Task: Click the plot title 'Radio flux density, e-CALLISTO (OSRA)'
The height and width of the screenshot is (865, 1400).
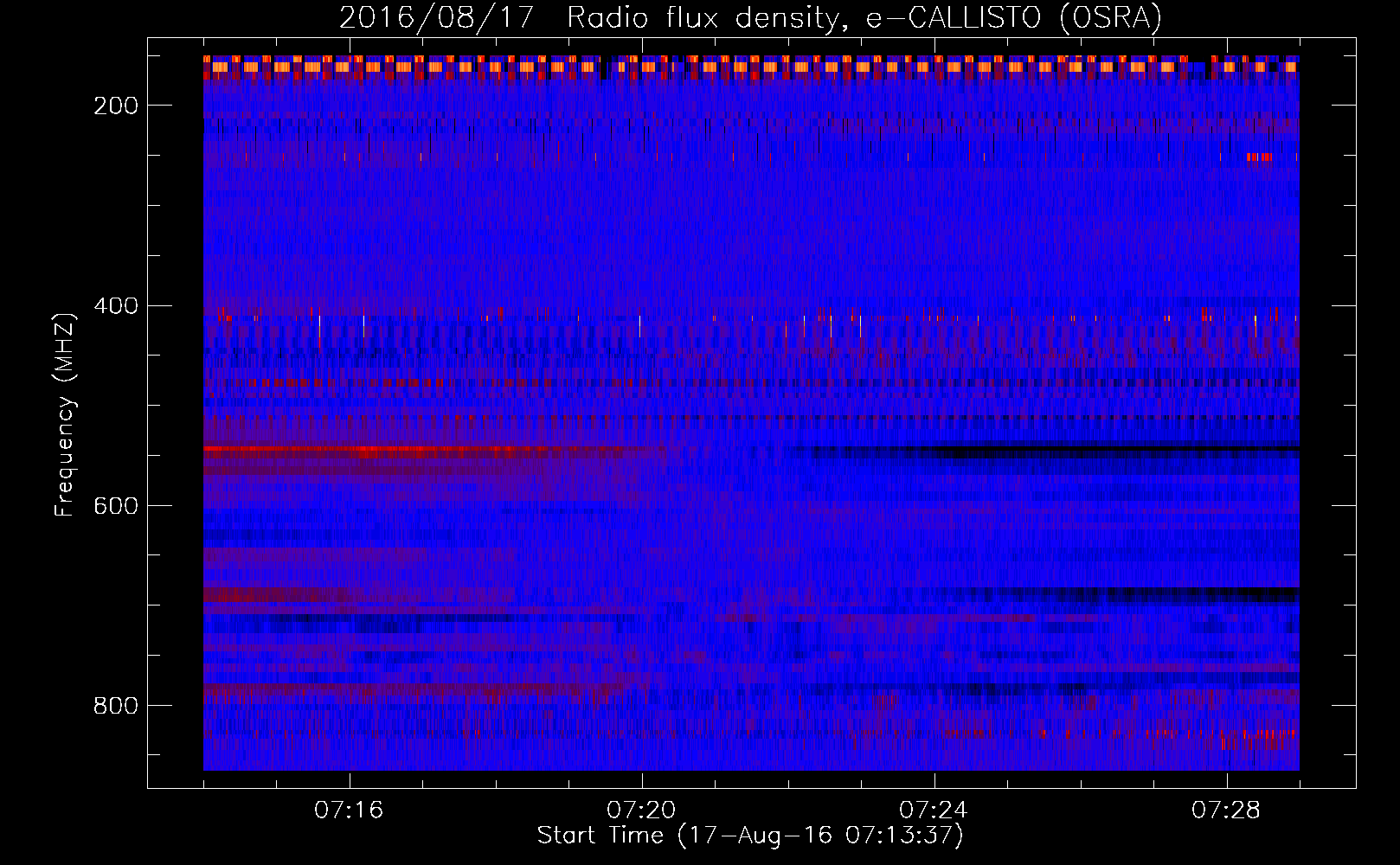Action: [864, 18]
